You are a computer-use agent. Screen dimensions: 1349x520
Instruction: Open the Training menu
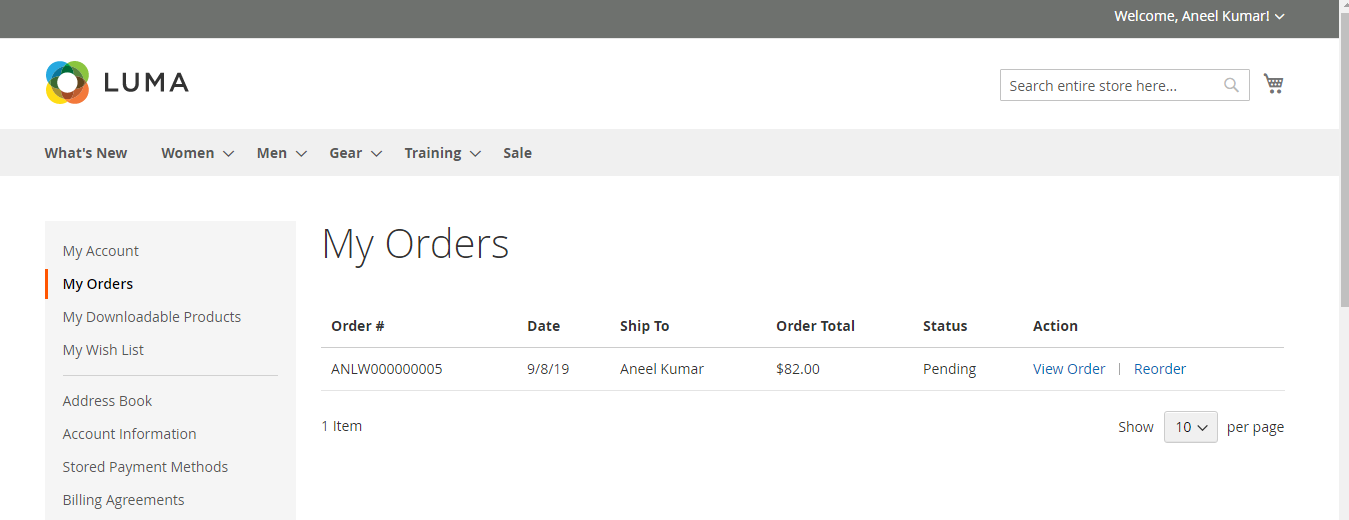442,153
